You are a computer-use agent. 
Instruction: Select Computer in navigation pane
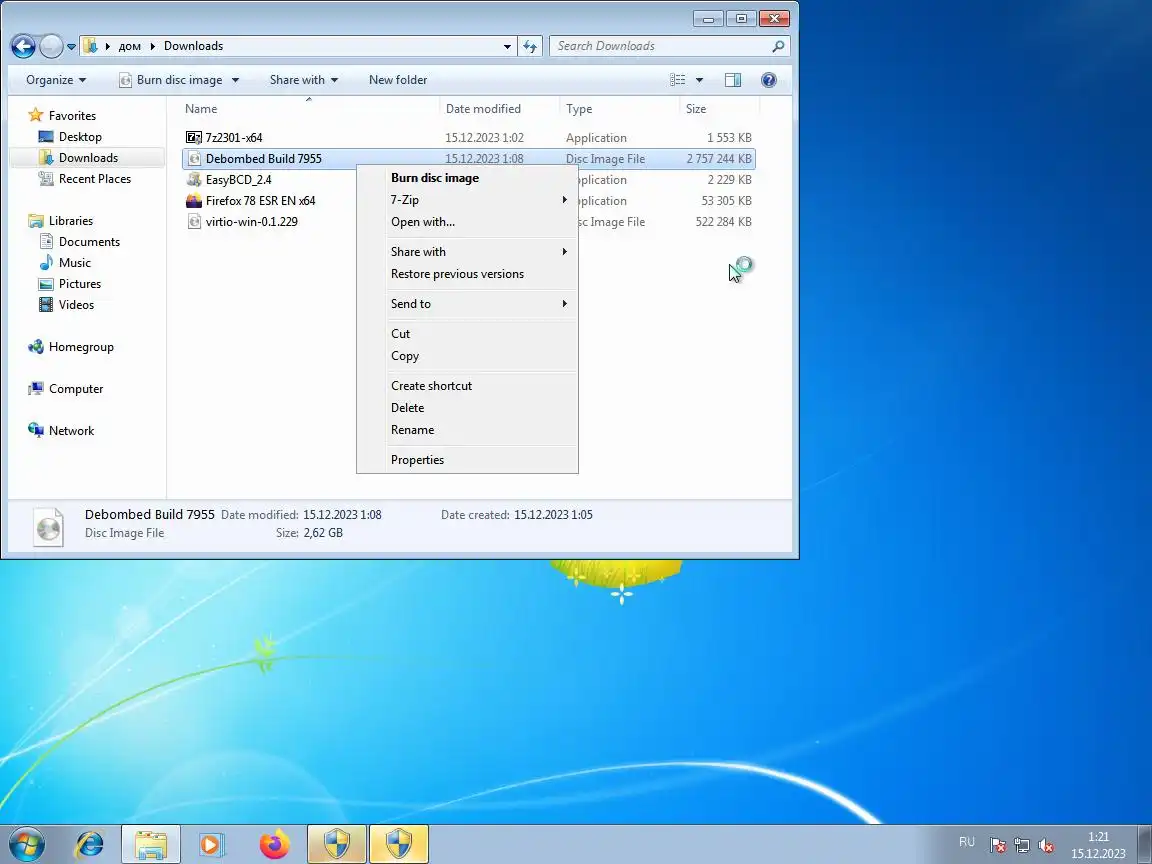pyautogui.click(x=65, y=389)
